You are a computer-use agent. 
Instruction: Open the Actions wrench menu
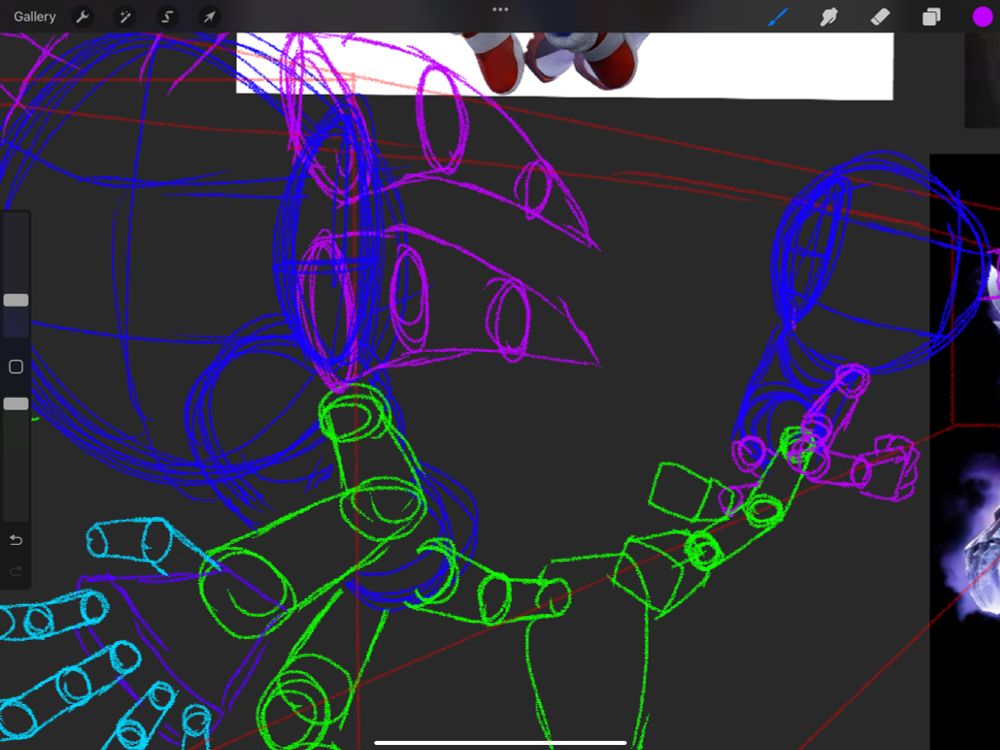[82, 17]
